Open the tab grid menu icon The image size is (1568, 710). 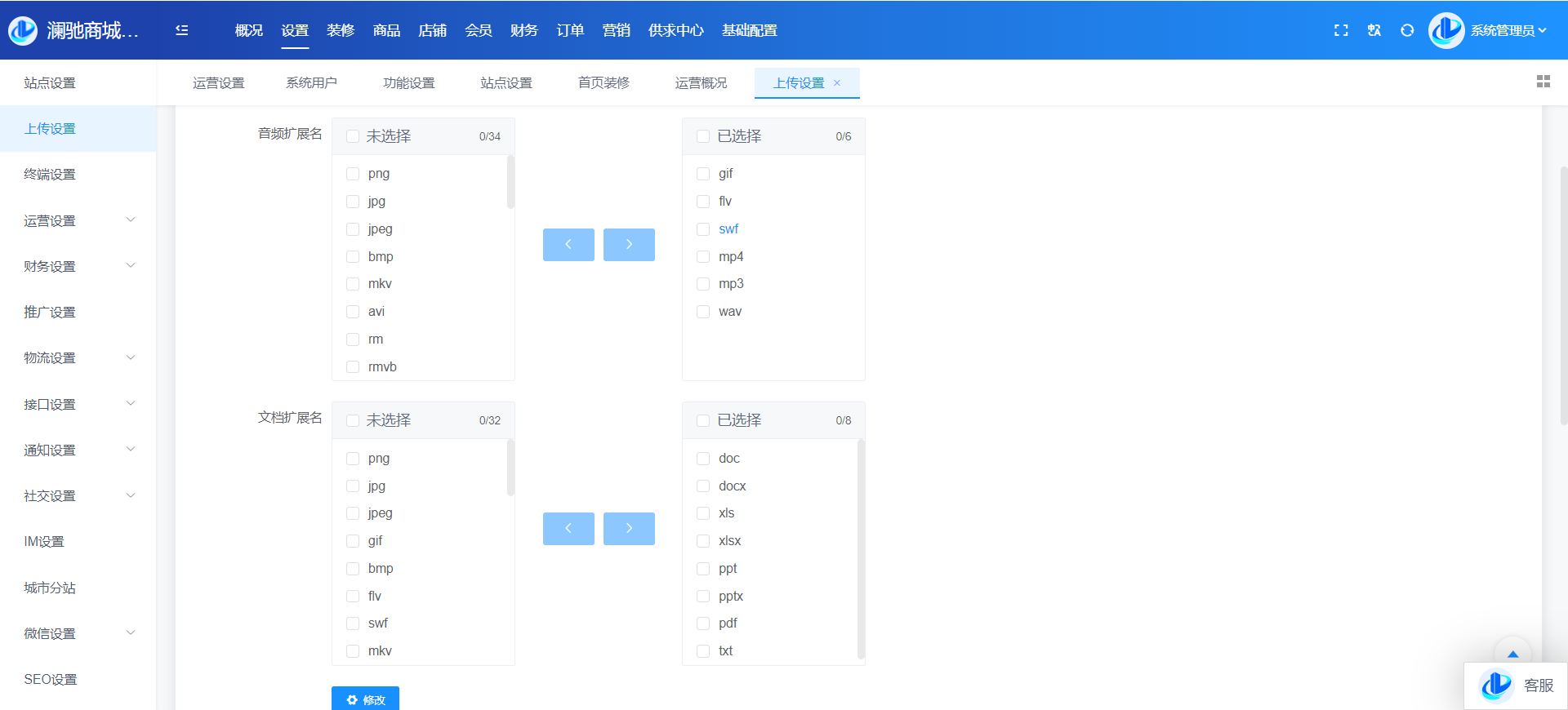pos(1543,82)
